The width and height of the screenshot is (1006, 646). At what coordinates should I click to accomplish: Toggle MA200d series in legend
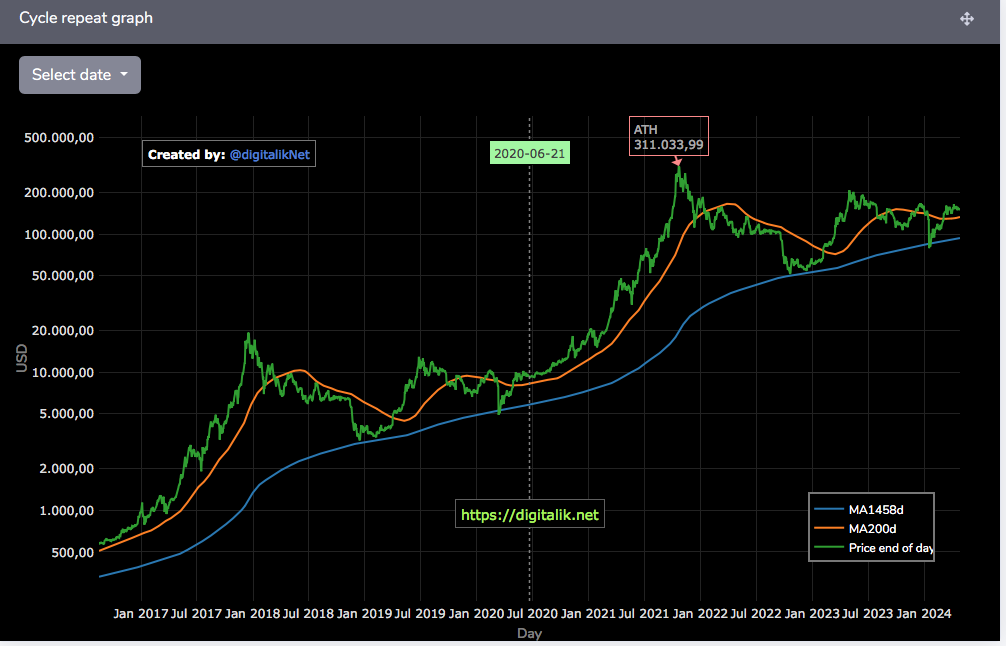coord(872,529)
